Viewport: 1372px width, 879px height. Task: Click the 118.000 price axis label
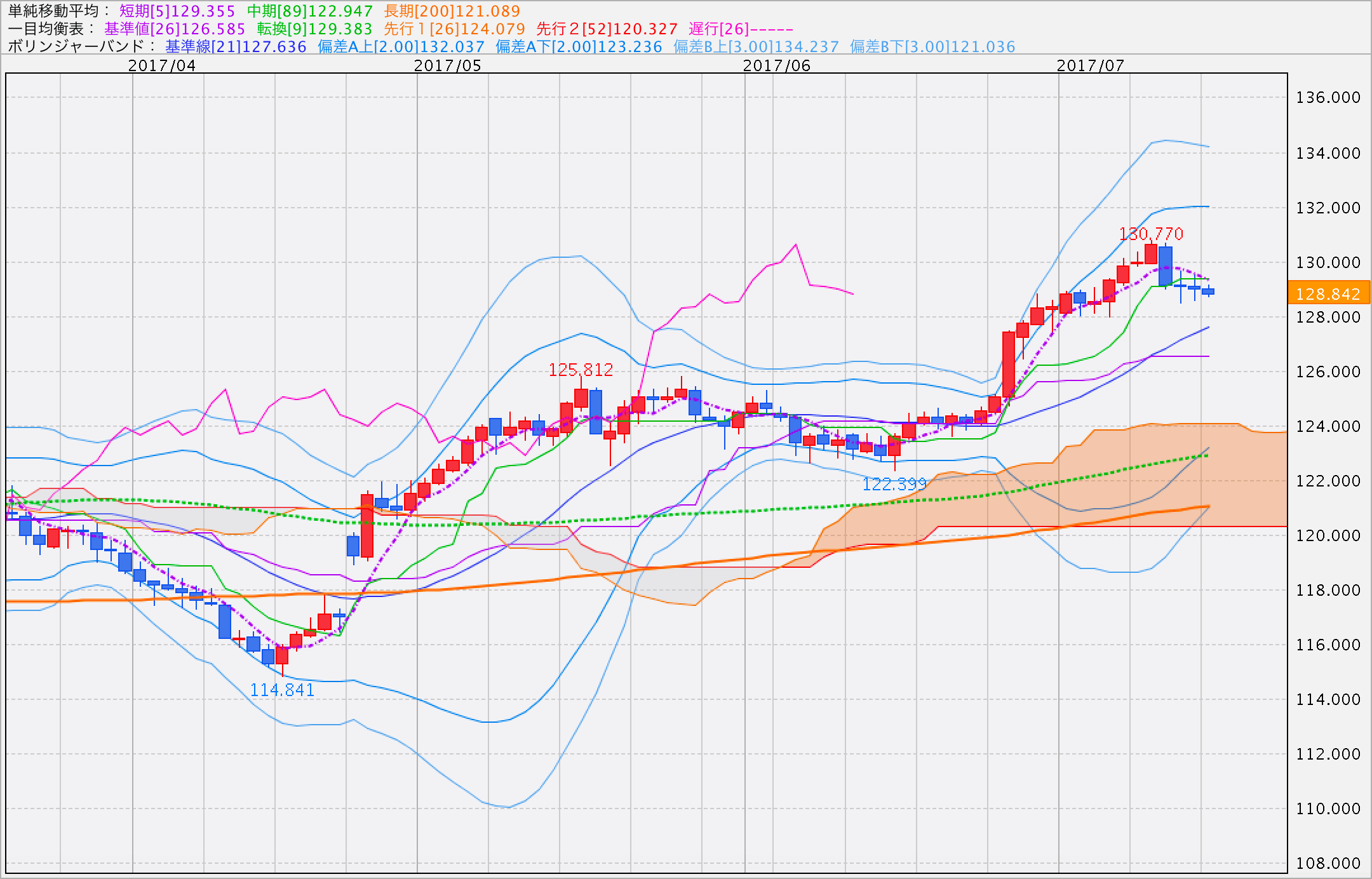1329,590
